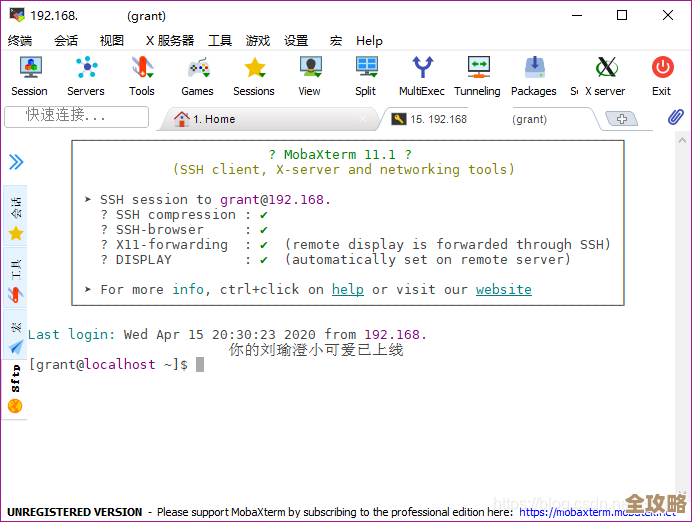Open MultiExec mode
The image size is (692, 522).
[422, 76]
